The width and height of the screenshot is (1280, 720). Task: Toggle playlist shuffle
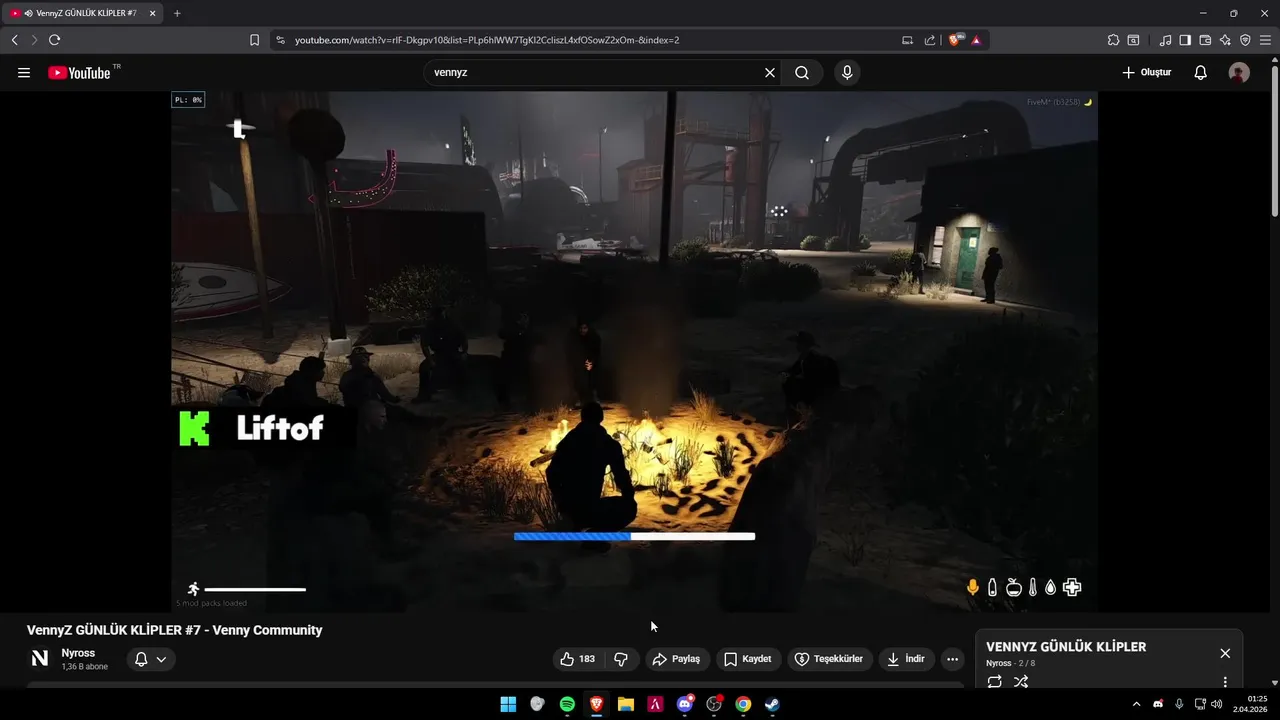1021,682
